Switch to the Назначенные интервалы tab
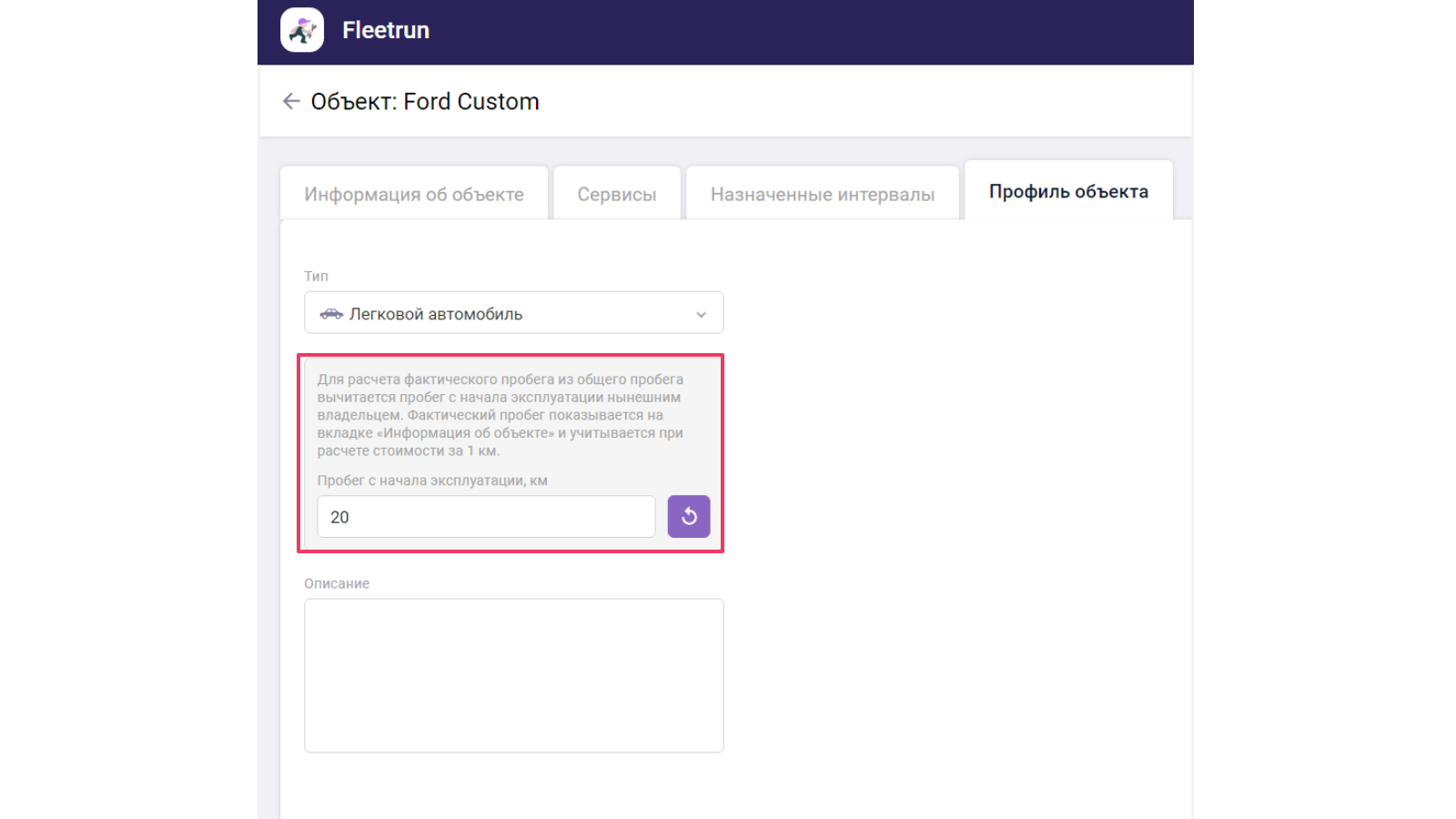1456x819 pixels. click(x=822, y=193)
